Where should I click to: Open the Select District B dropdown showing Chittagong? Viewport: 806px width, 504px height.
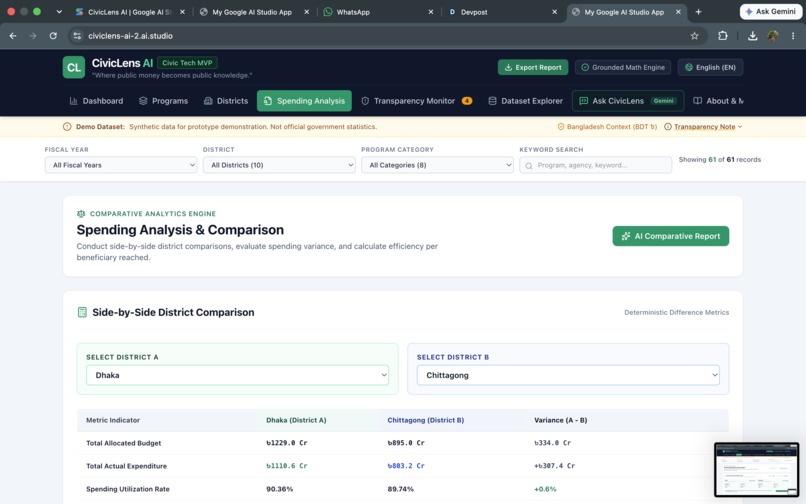(x=568, y=375)
